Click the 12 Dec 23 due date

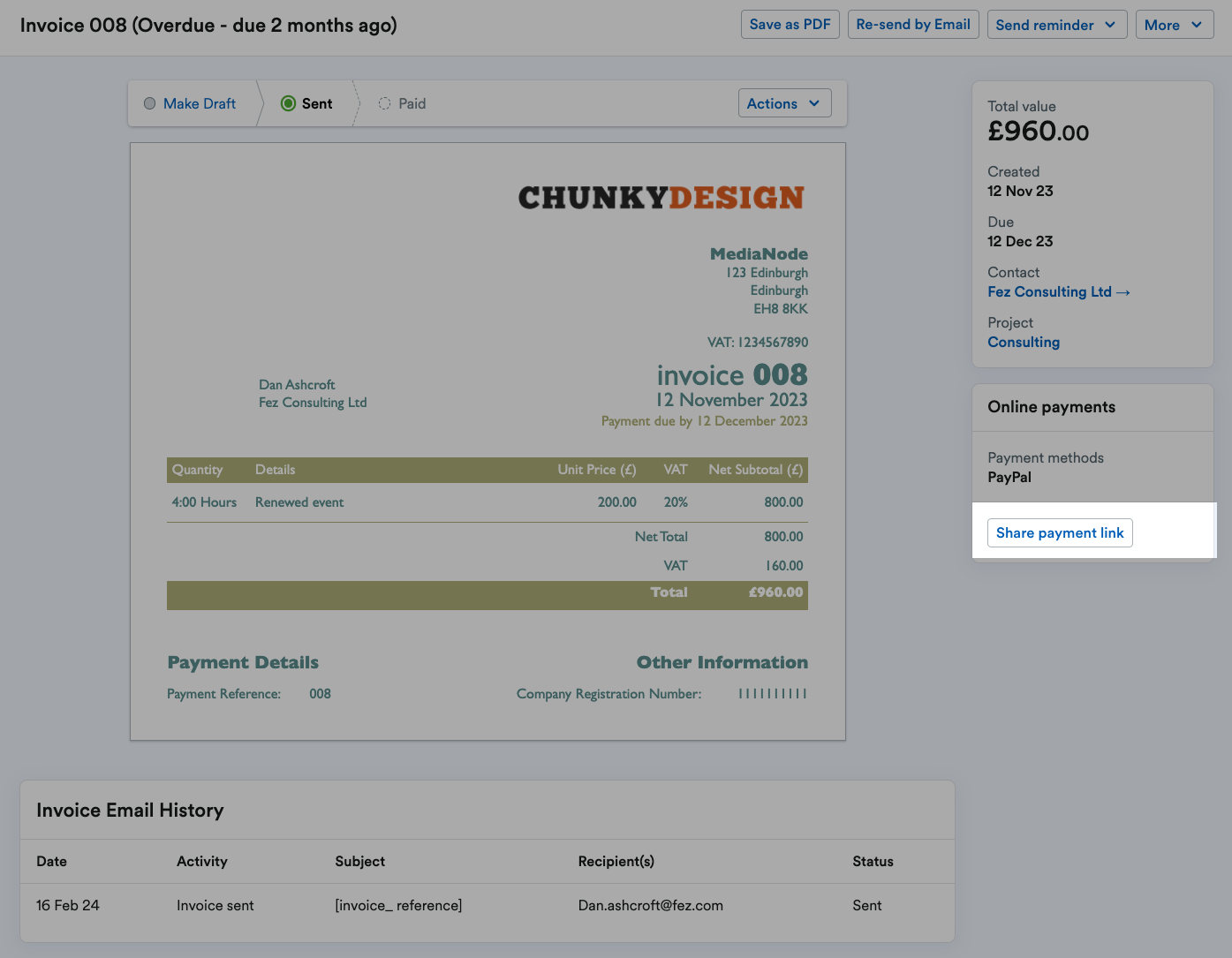(x=1020, y=241)
